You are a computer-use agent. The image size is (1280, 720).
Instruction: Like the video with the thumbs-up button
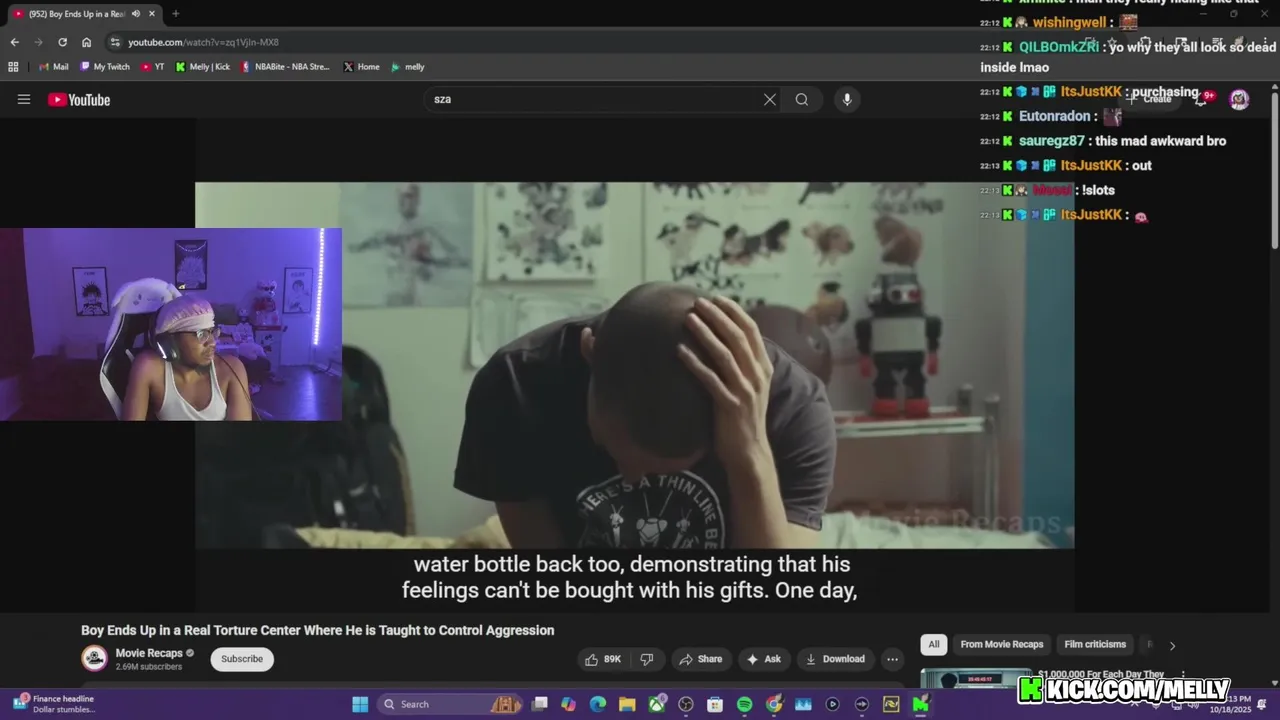[604, 659]
